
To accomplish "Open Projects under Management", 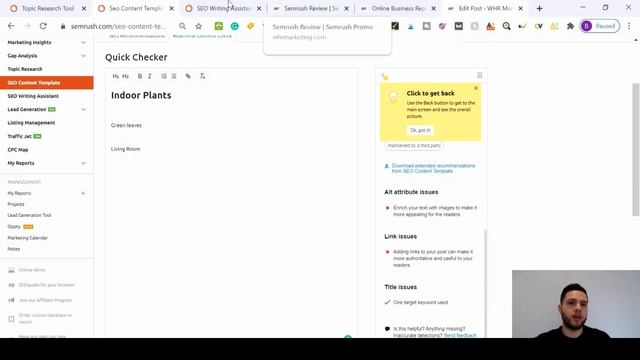I will pyautogui.click(x=16, y=204).
